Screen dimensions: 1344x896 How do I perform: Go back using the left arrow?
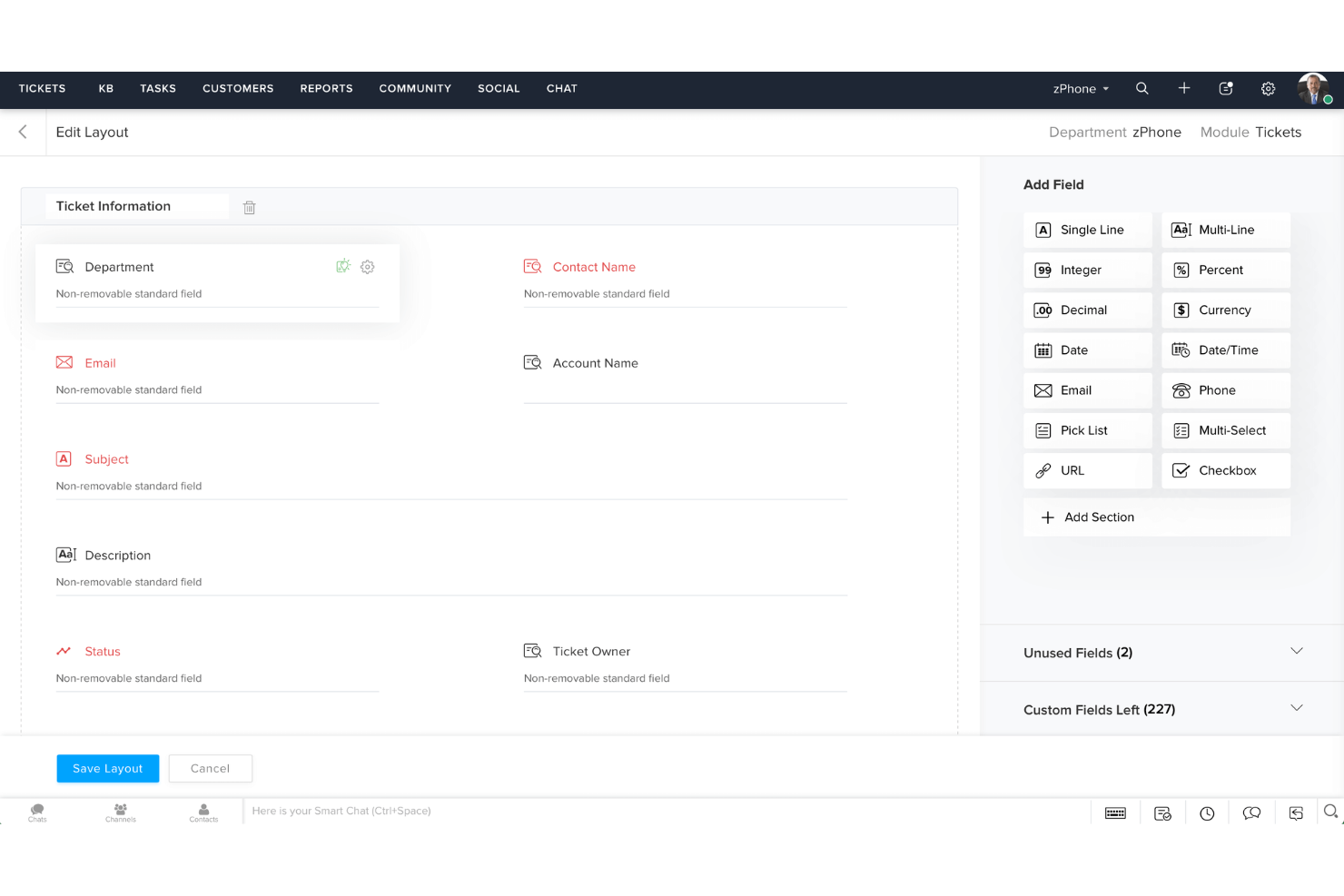pos(23,132)
